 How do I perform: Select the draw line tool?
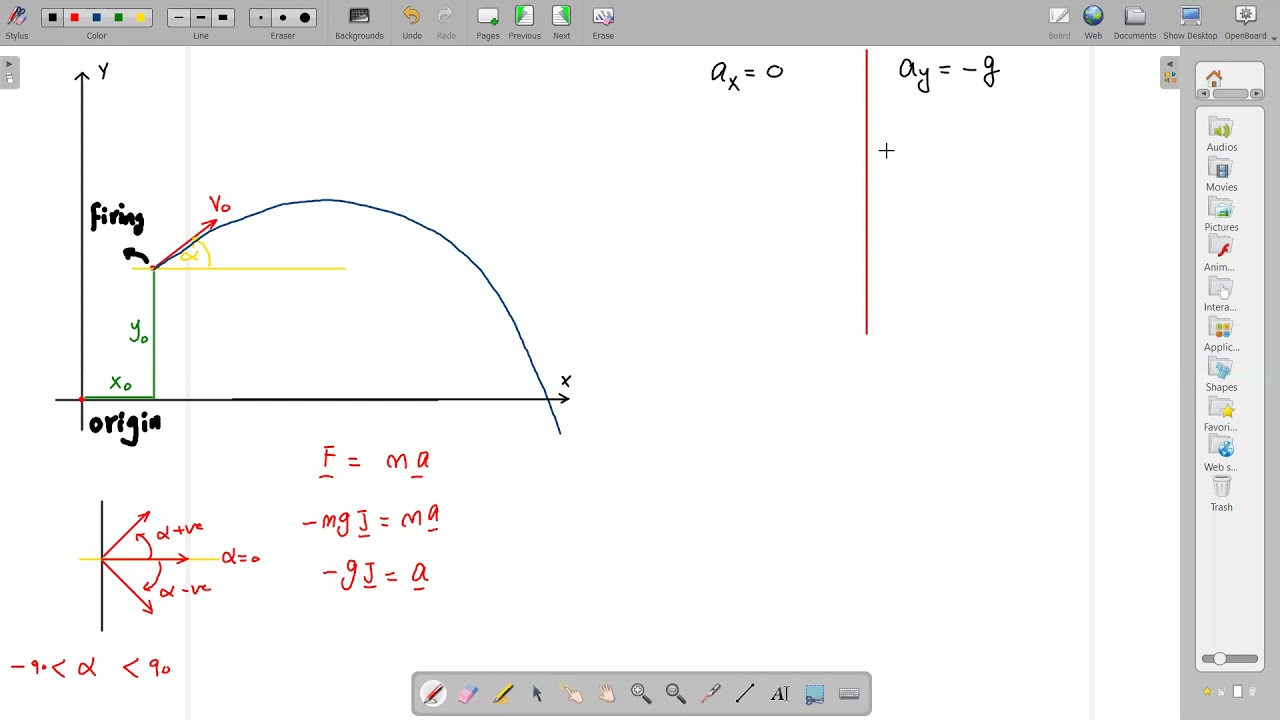745,694
